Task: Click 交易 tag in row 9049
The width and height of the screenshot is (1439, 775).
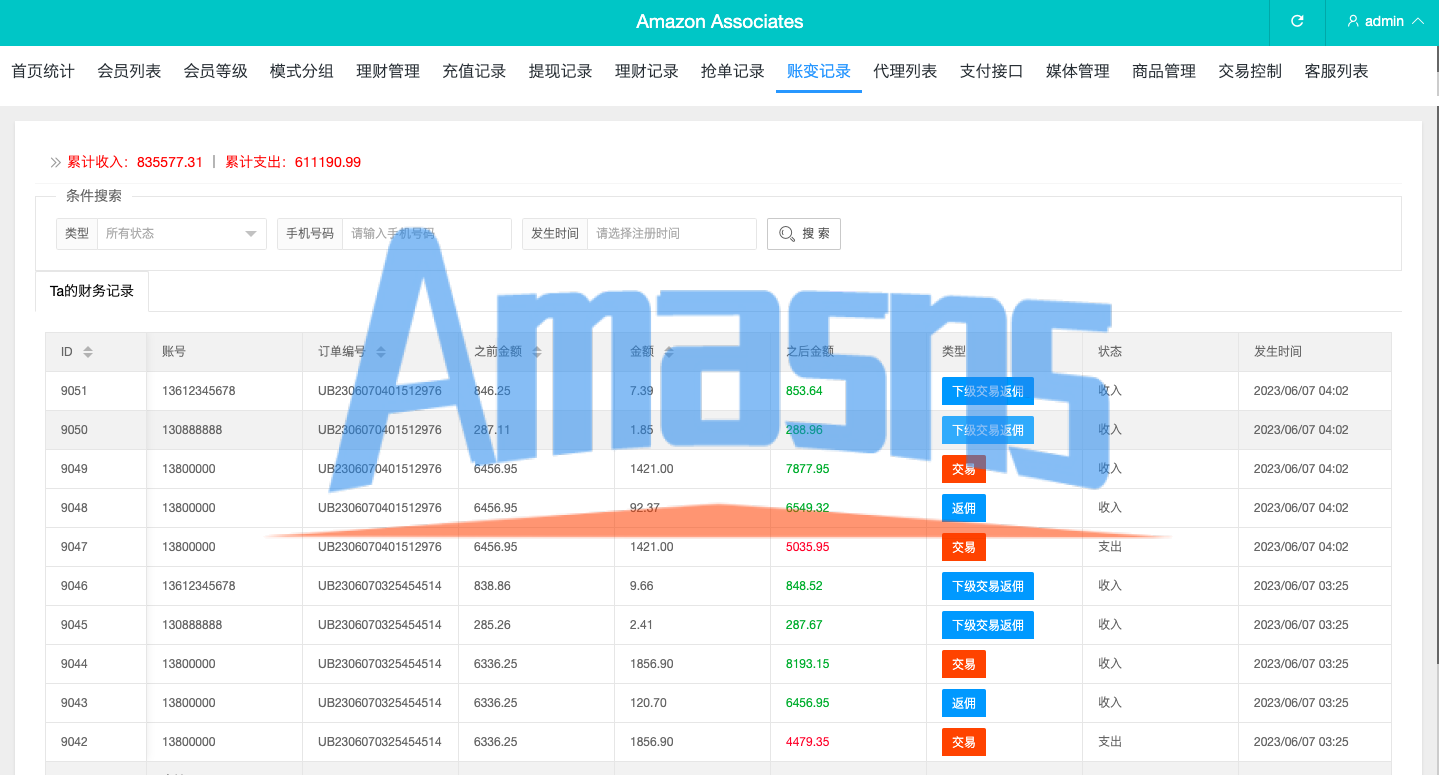Action: pos(964,469)
